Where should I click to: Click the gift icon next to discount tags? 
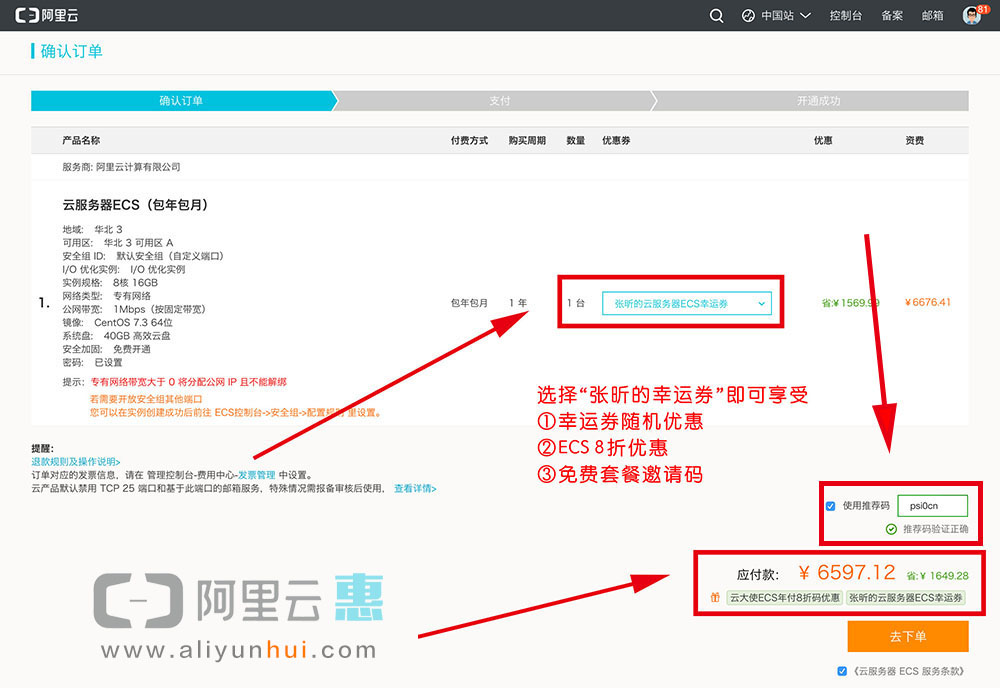click(715, 597)
